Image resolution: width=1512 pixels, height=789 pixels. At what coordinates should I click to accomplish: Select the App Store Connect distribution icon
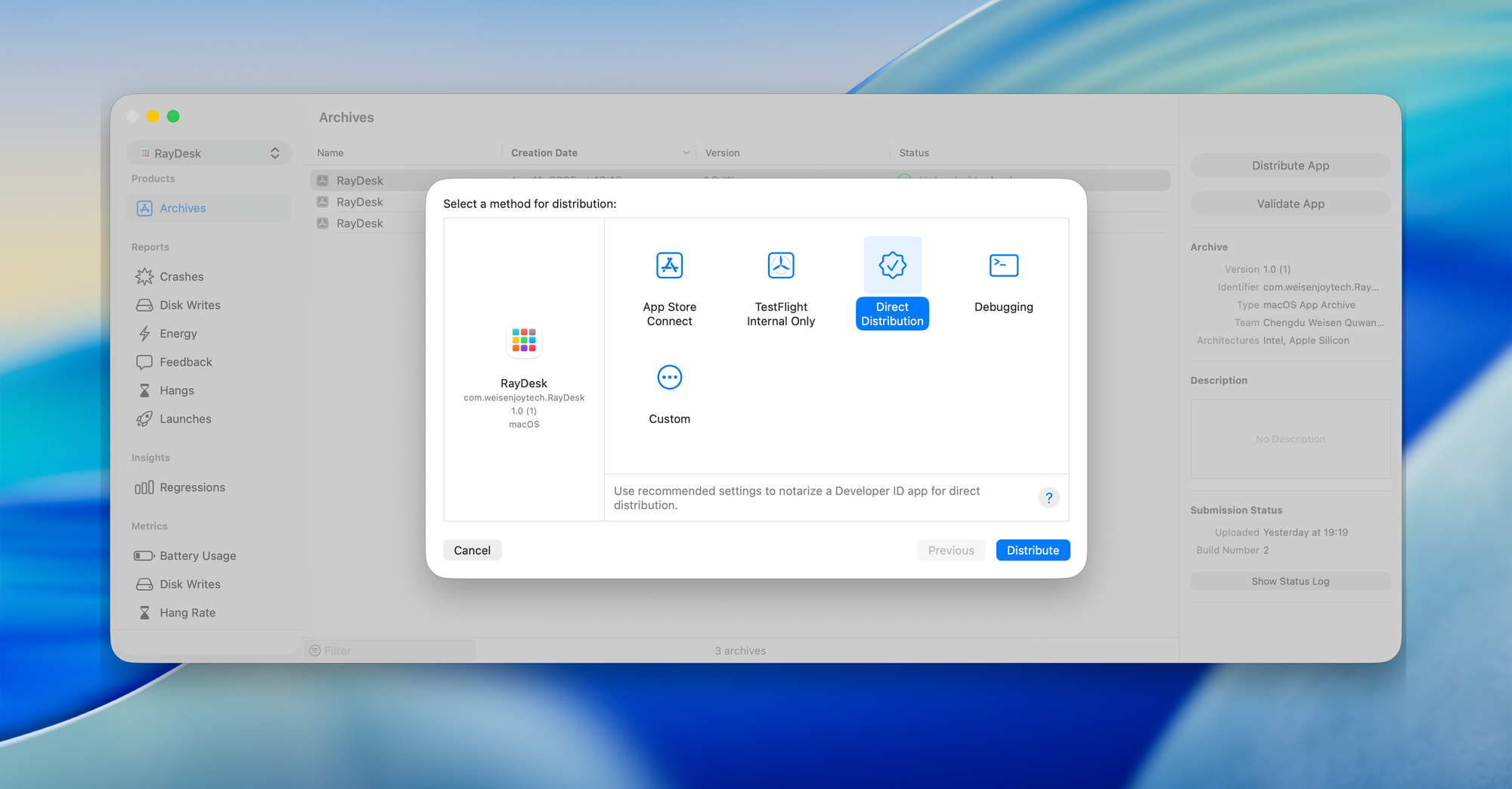(x=669, y=266)
